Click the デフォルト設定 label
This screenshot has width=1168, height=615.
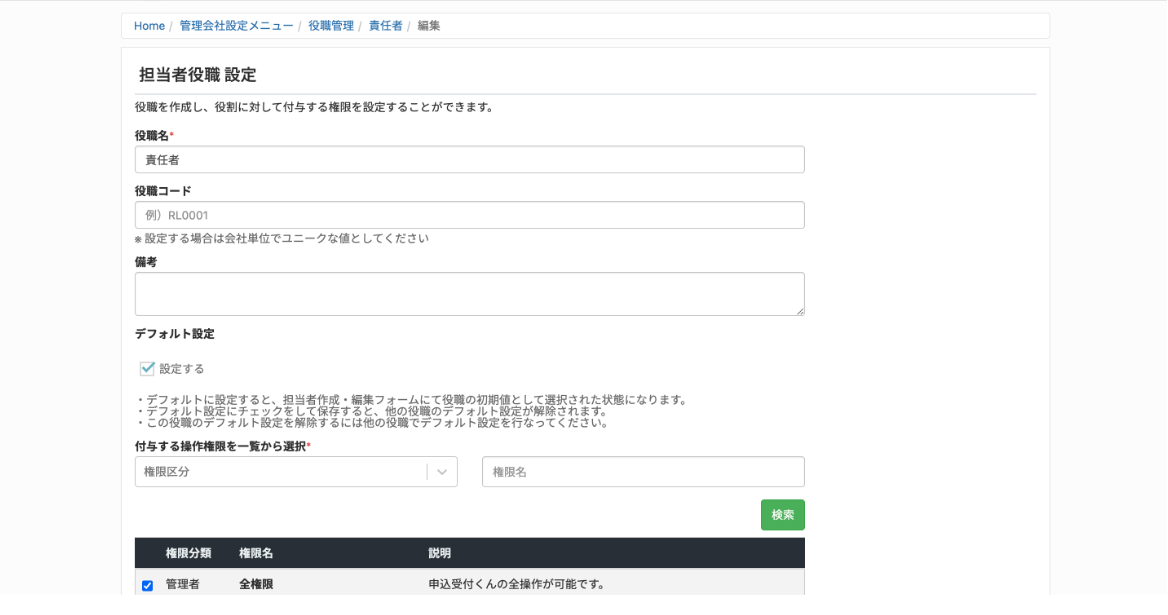(174, 334)
